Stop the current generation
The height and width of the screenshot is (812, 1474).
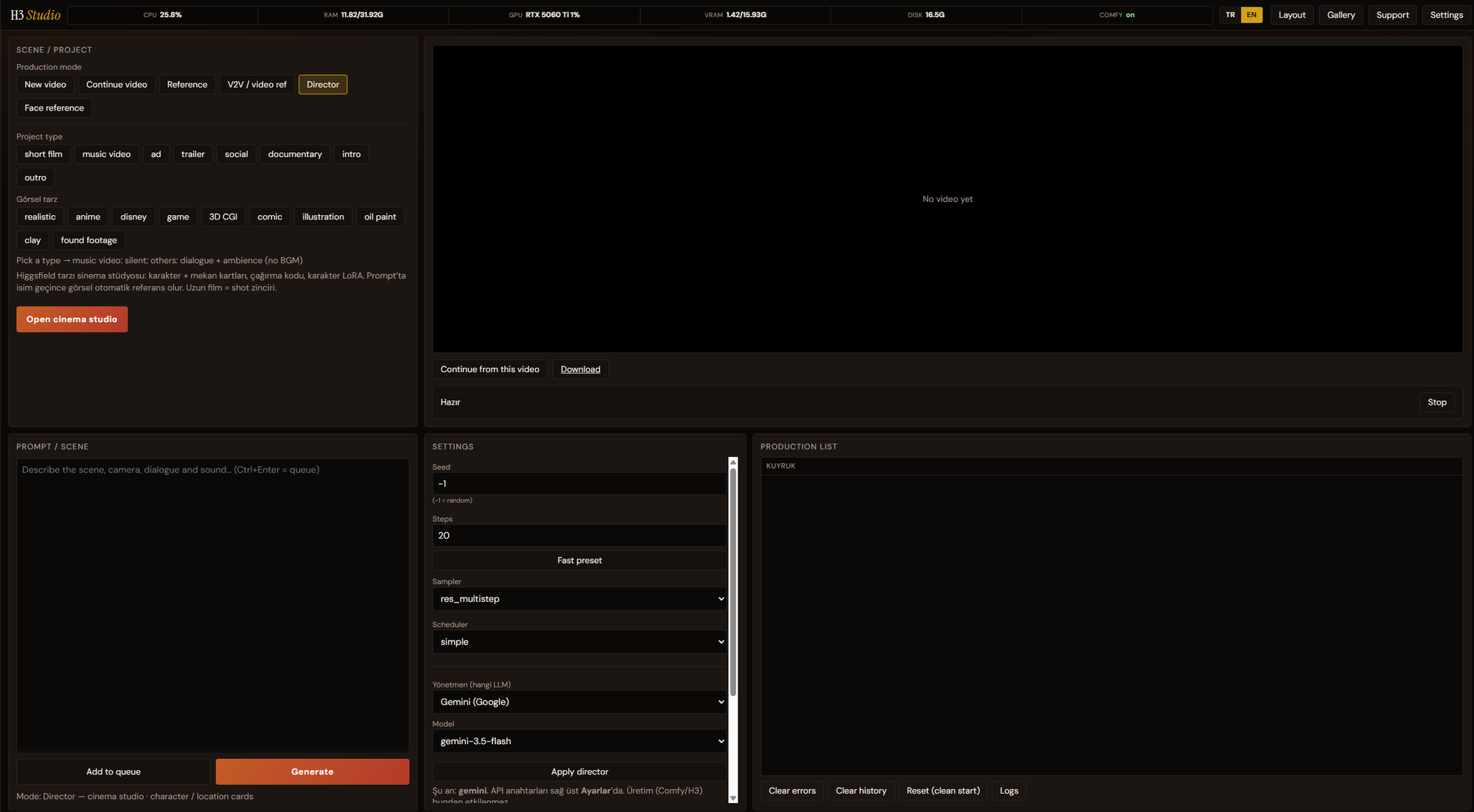point(1437,402)
